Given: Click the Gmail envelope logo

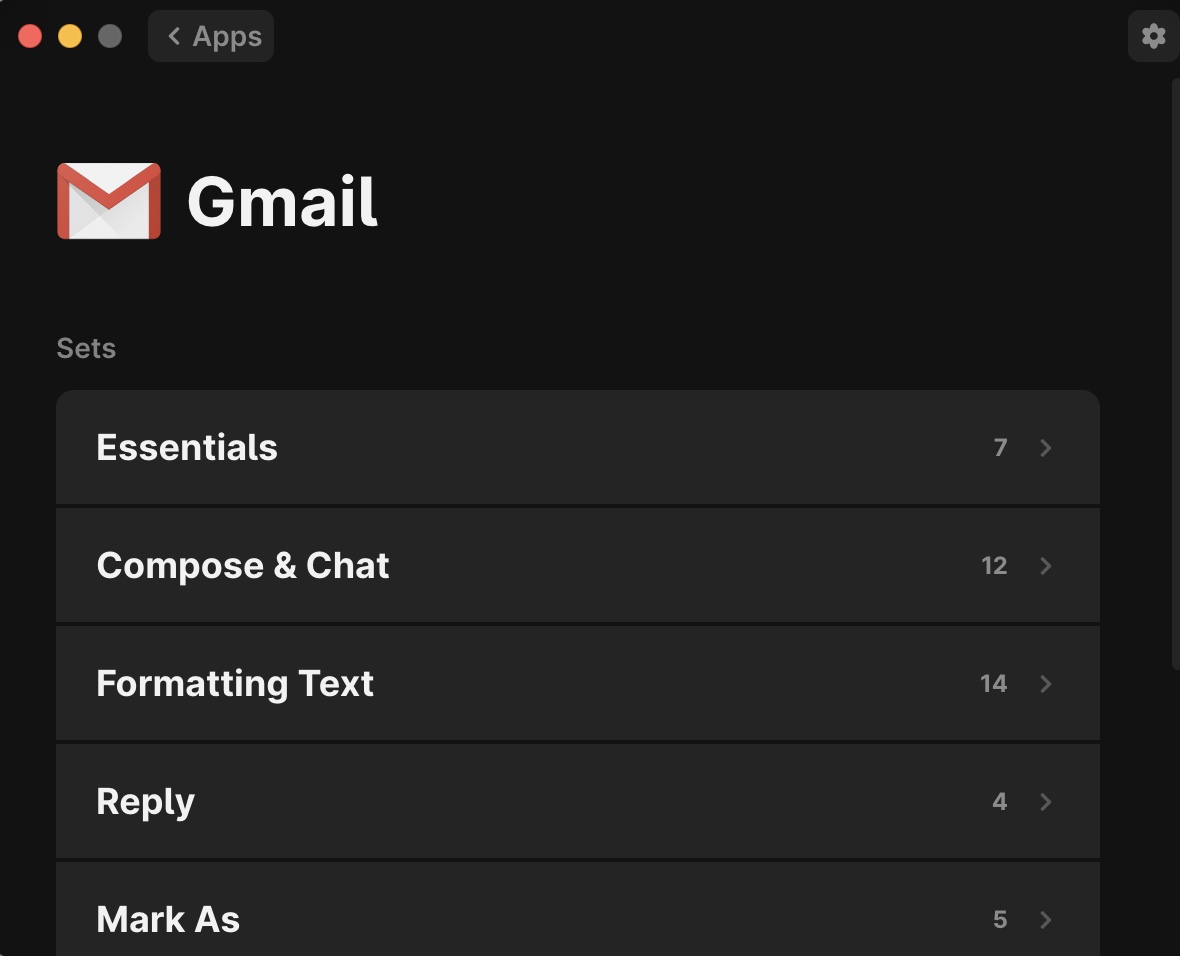Looking at the screenshot, I should pyautogui.click(x=109, y=201).
